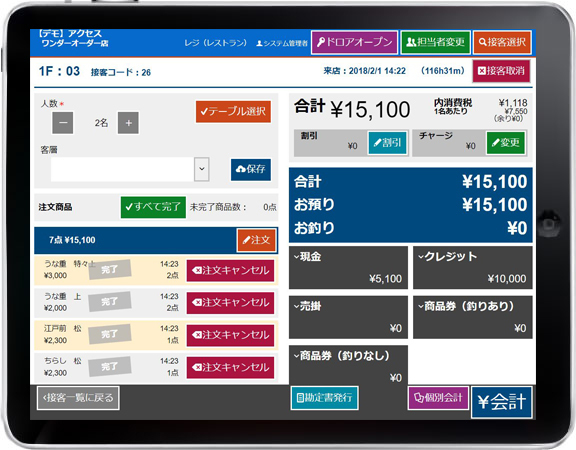
Task: Expand the 現金 cash payment panel
Action: pyautogui.click(x=348, y=267)
